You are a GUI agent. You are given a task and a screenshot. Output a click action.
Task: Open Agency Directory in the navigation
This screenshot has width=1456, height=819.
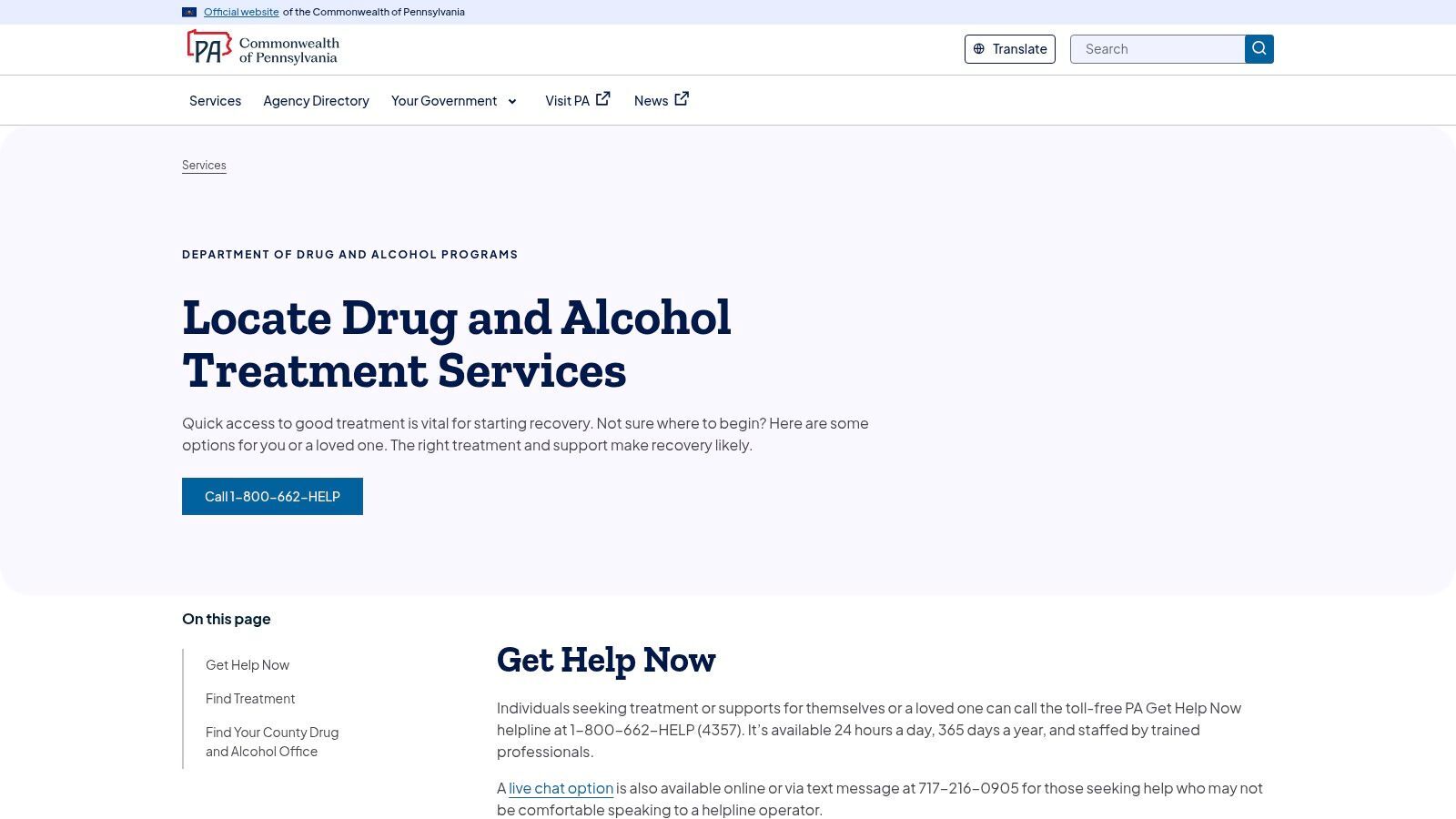tap(316, 101)
